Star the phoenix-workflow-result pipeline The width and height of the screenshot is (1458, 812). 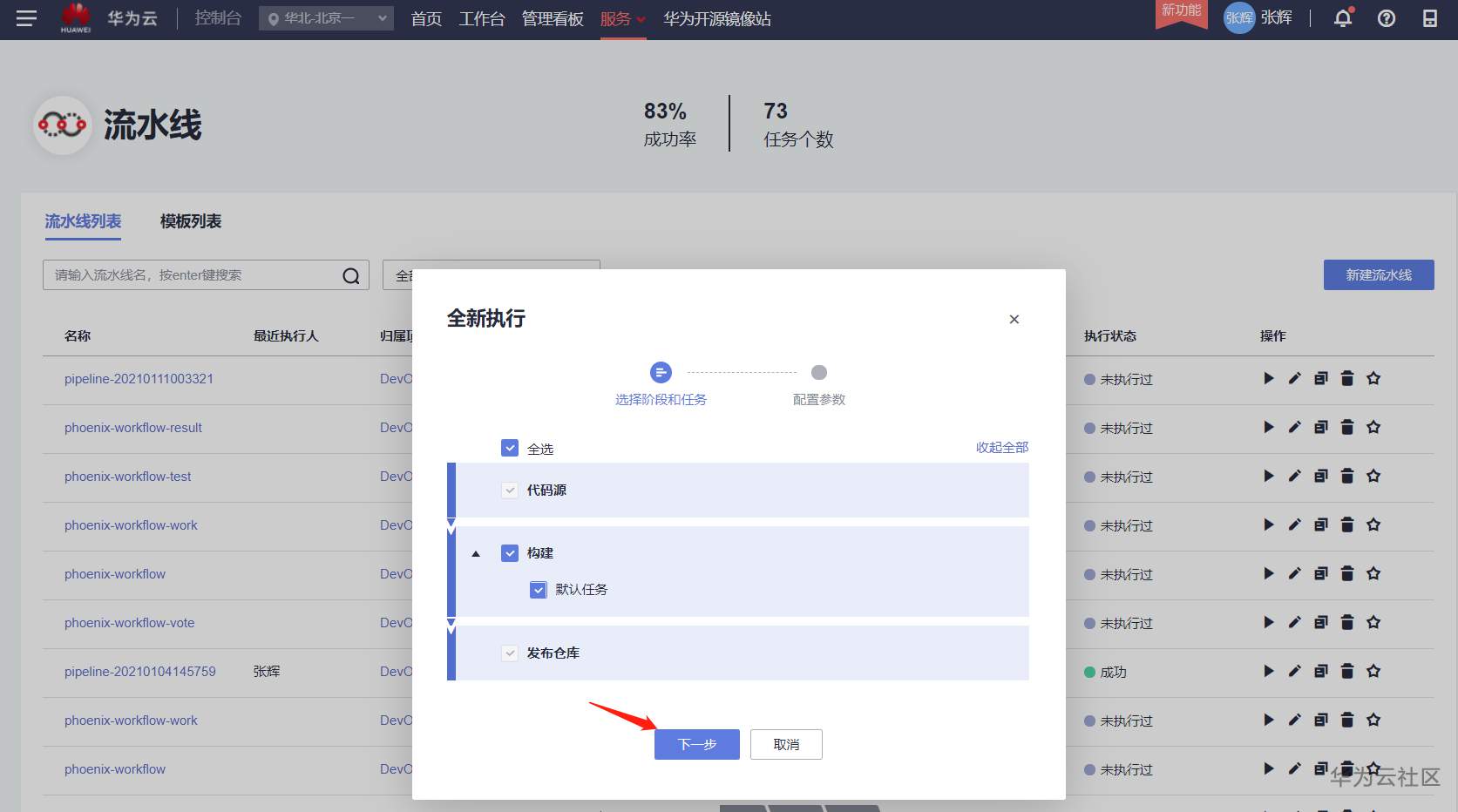[1373, 427]
